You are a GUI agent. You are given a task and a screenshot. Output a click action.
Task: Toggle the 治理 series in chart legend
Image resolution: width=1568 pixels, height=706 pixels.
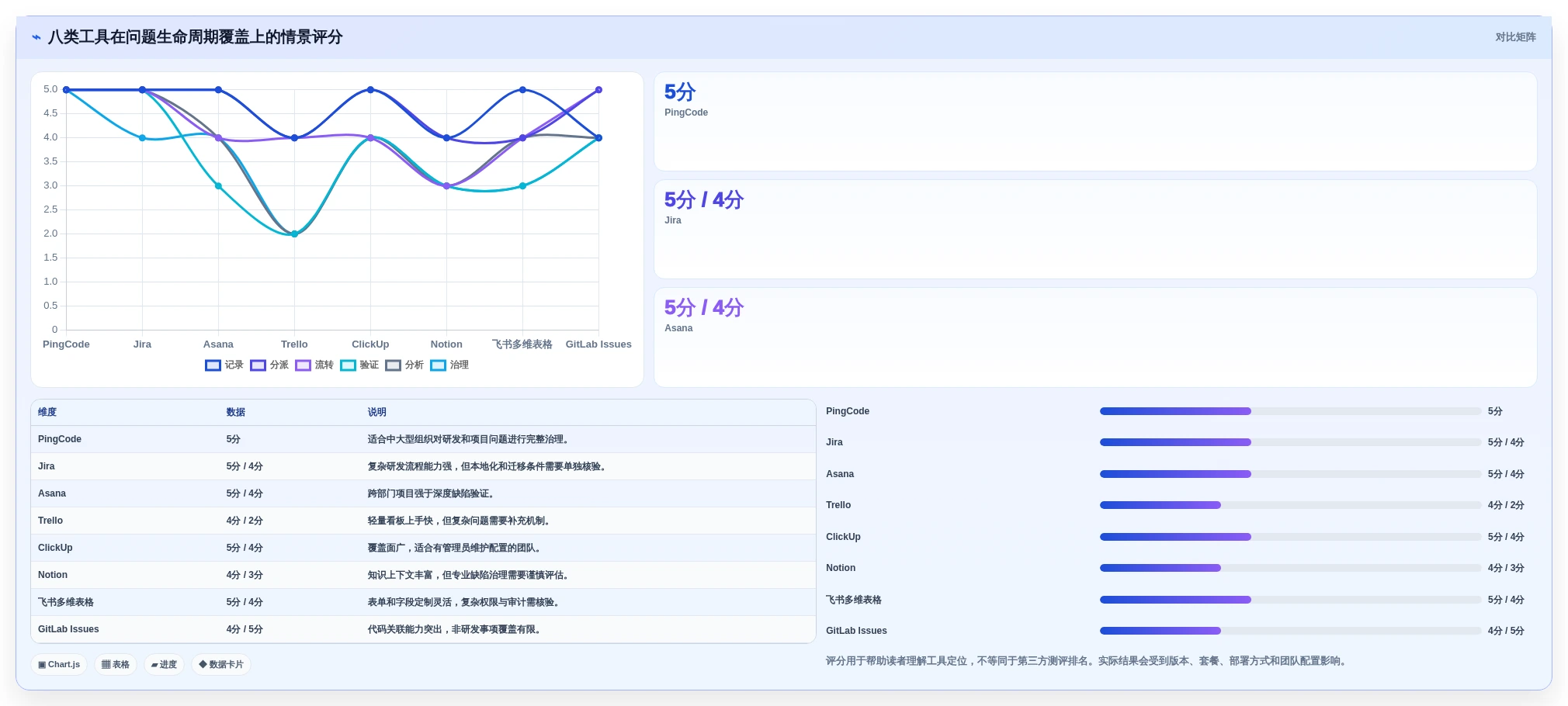point(449,365)
